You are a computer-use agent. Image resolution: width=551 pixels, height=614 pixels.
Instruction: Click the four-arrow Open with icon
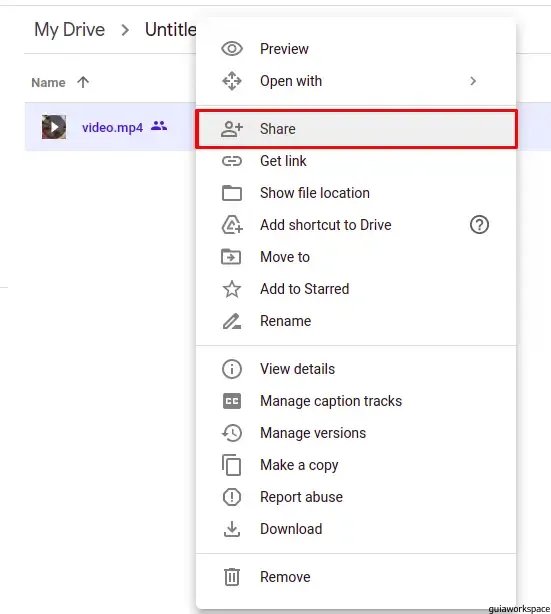[x=232, y=81]
